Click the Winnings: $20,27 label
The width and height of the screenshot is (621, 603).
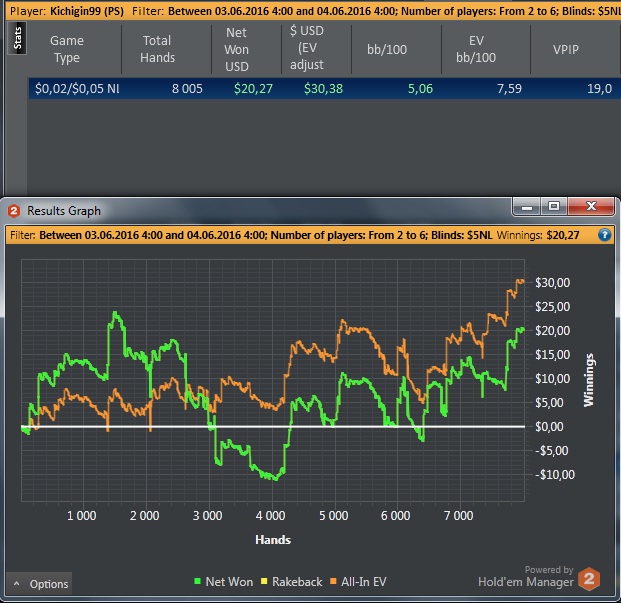point(538,235)
